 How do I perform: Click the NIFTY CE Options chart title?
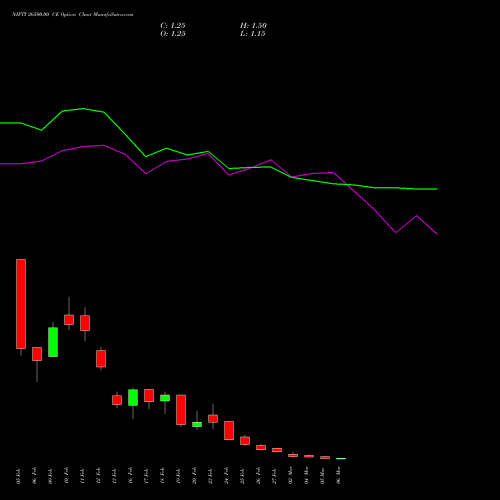[73, 15]
